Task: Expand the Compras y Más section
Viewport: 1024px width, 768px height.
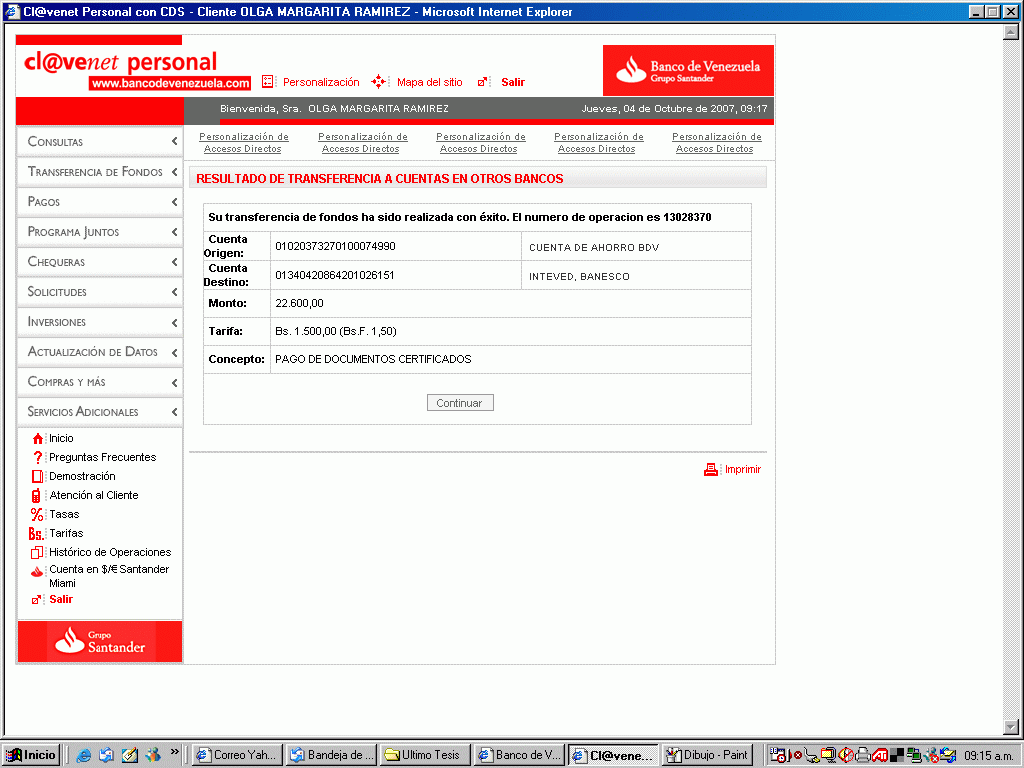Action: tap(100, 382)
